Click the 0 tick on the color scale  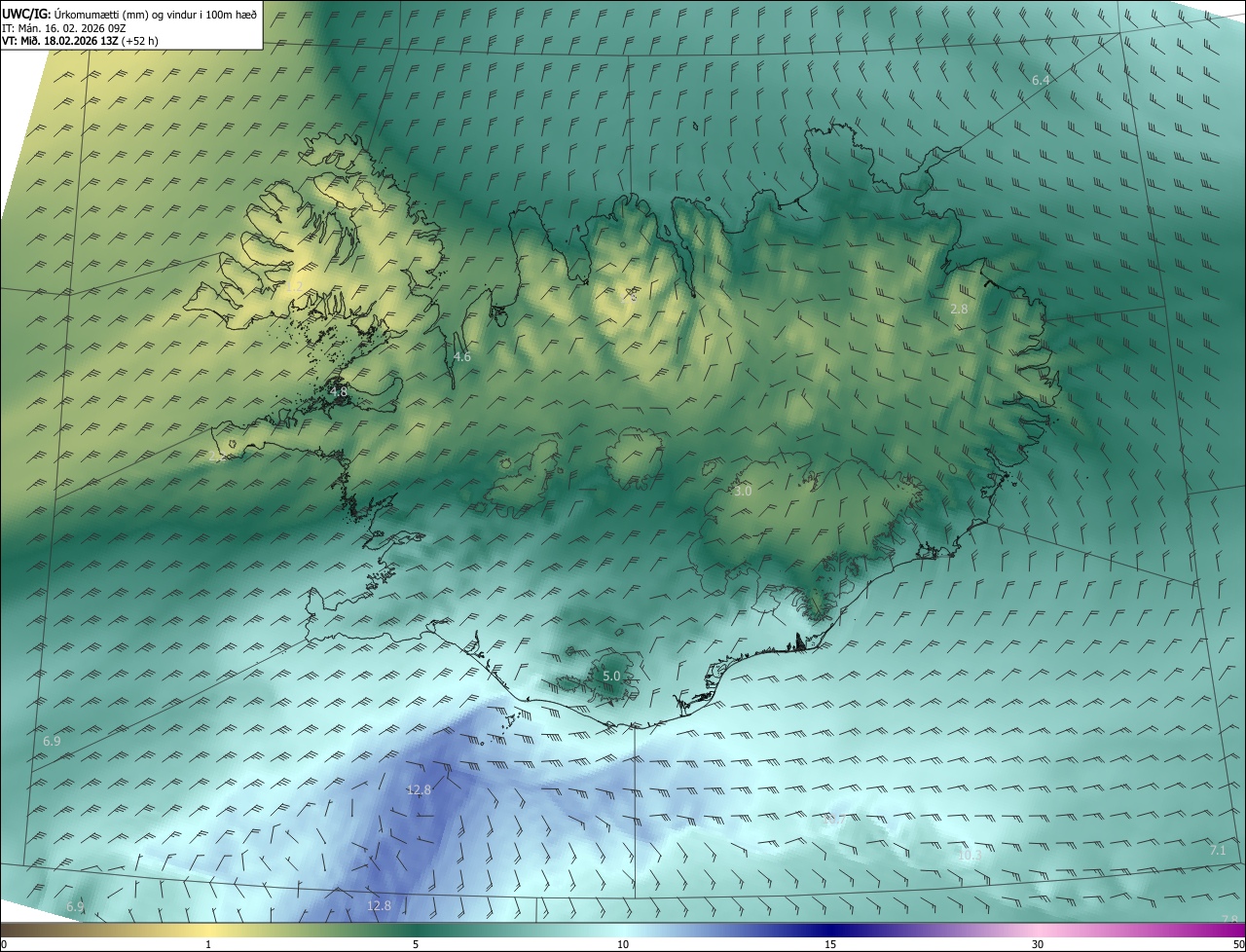click(3, 944)
